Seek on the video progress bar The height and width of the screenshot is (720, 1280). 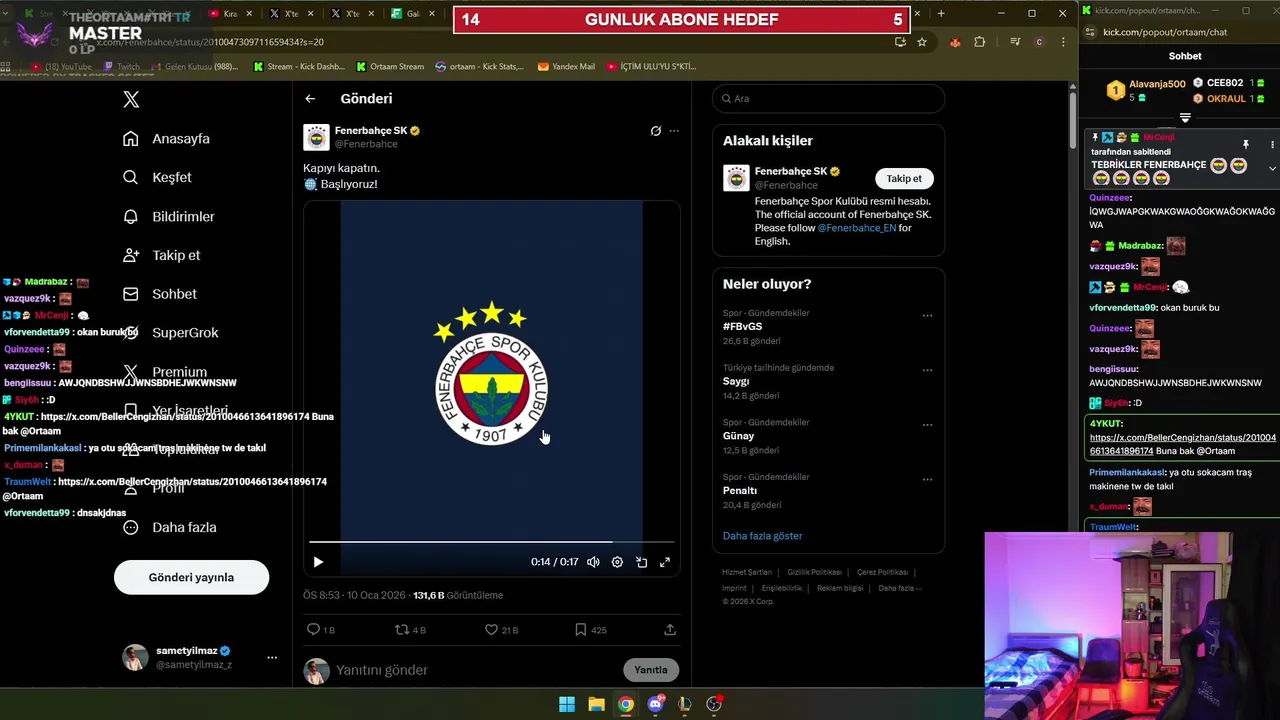tap(490, 542)
